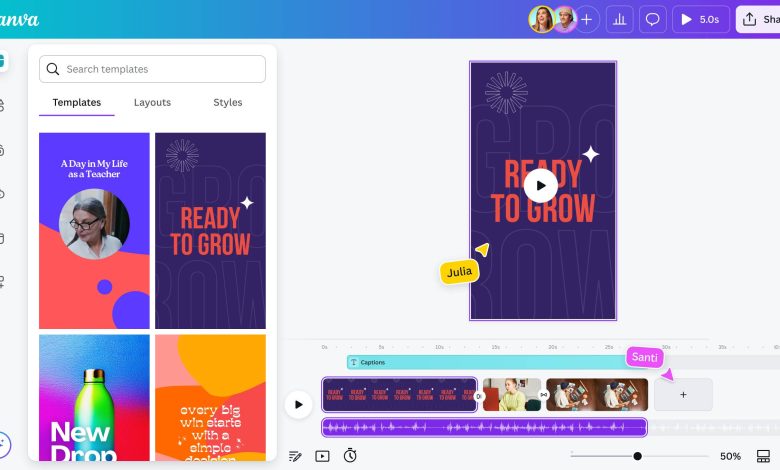
Task: Switch to the Styles tab
Action: click(227, 102)
